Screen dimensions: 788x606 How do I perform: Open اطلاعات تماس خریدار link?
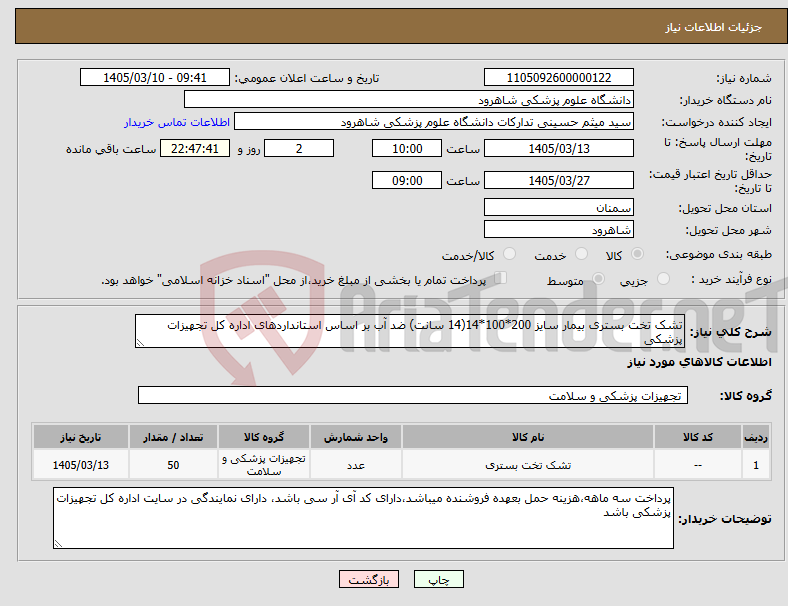(x=177, y=122)
